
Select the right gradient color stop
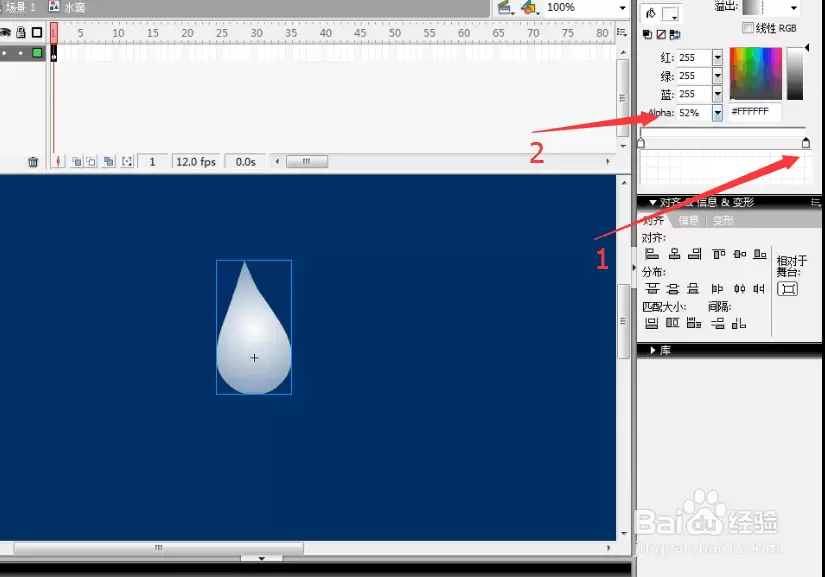click(x=806, y=143)
